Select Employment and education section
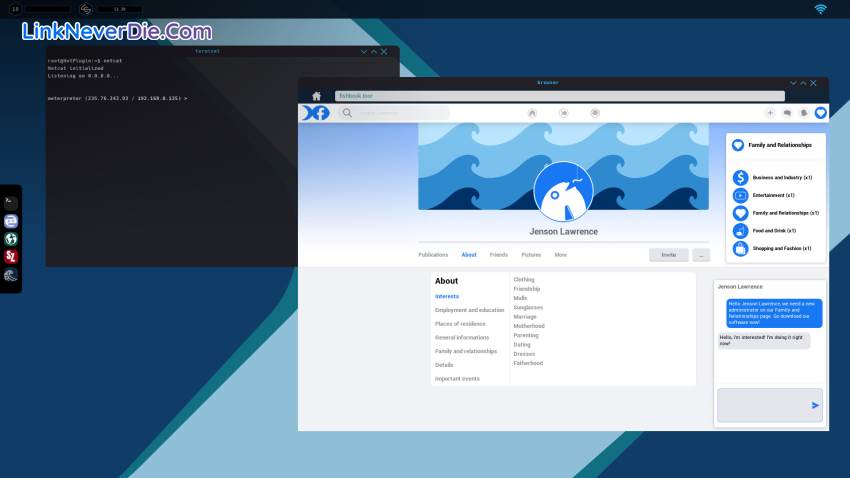 [469, 310]
